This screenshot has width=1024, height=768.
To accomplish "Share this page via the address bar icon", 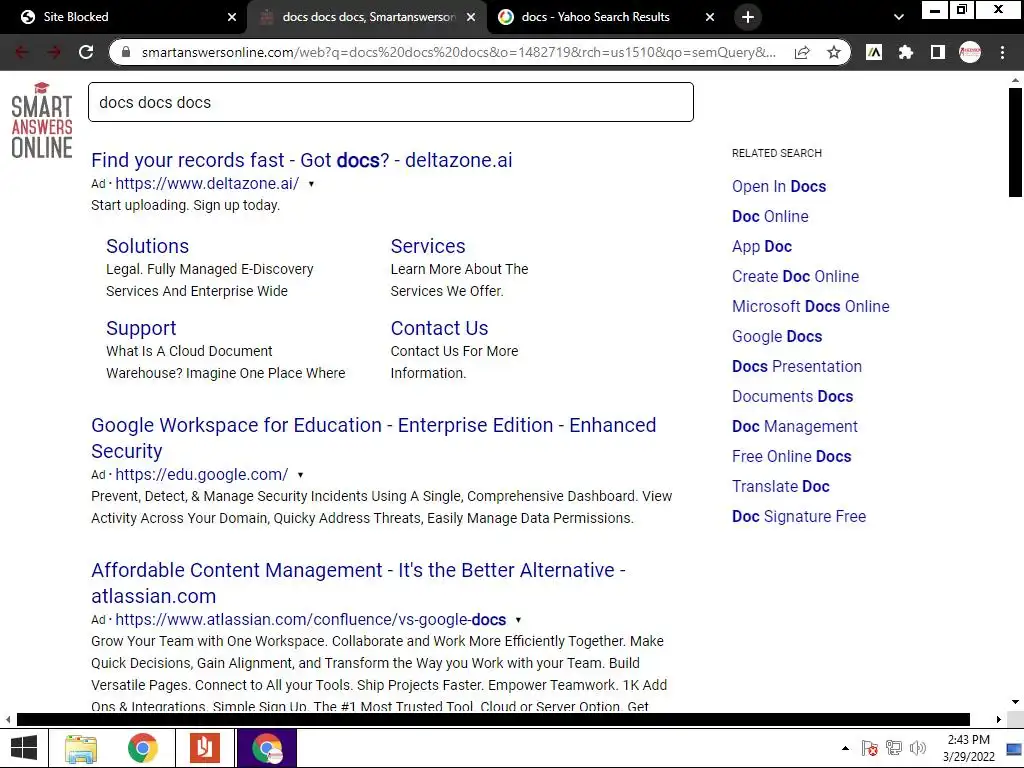I will (x=802, y=52).
